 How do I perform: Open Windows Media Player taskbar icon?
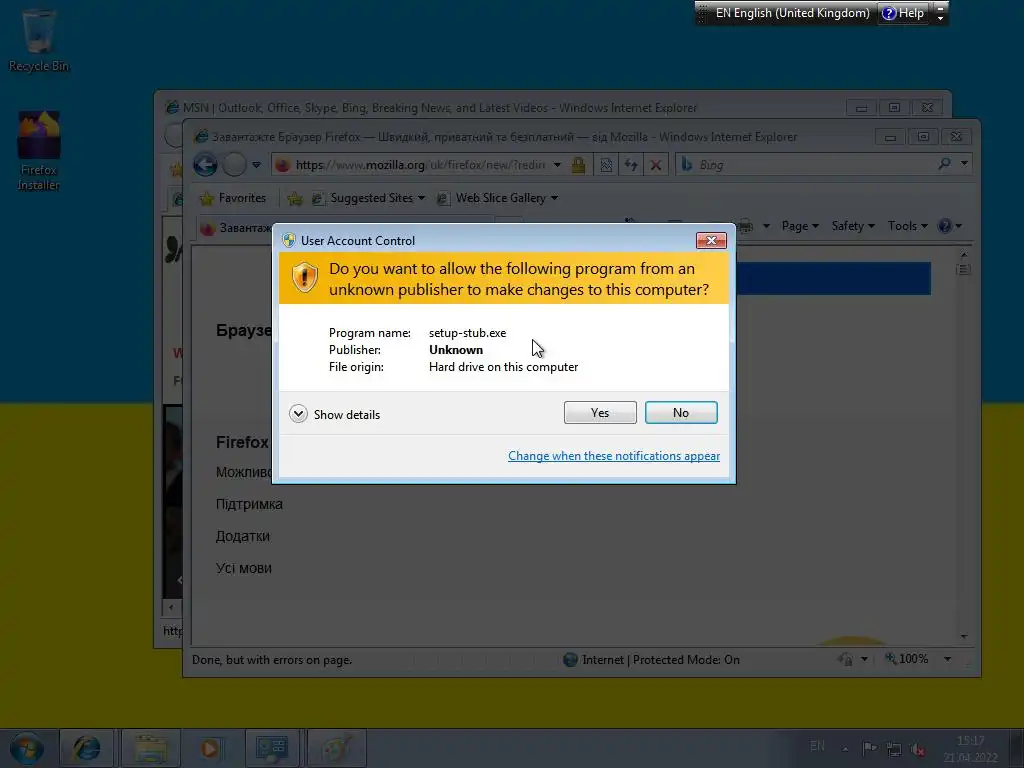tap(210, 748)
